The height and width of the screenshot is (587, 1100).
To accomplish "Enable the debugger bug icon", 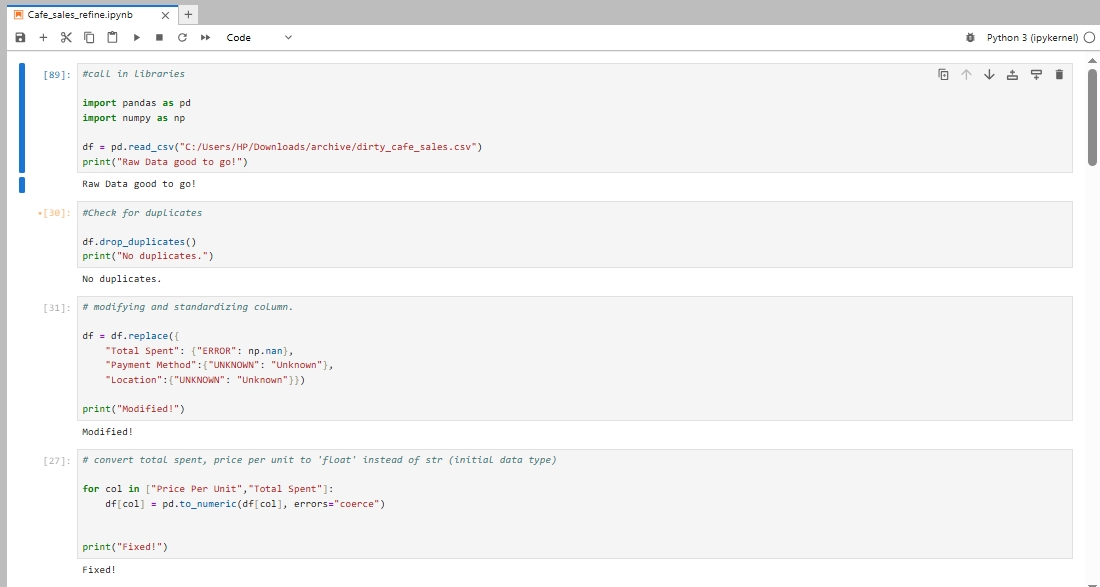I will [970, 38].
